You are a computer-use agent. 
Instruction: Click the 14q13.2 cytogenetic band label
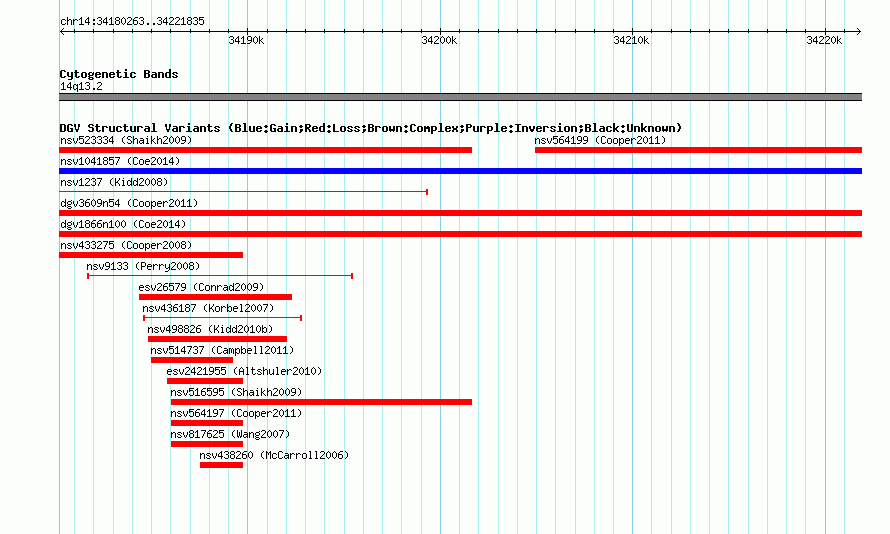(x=81, y=86)
